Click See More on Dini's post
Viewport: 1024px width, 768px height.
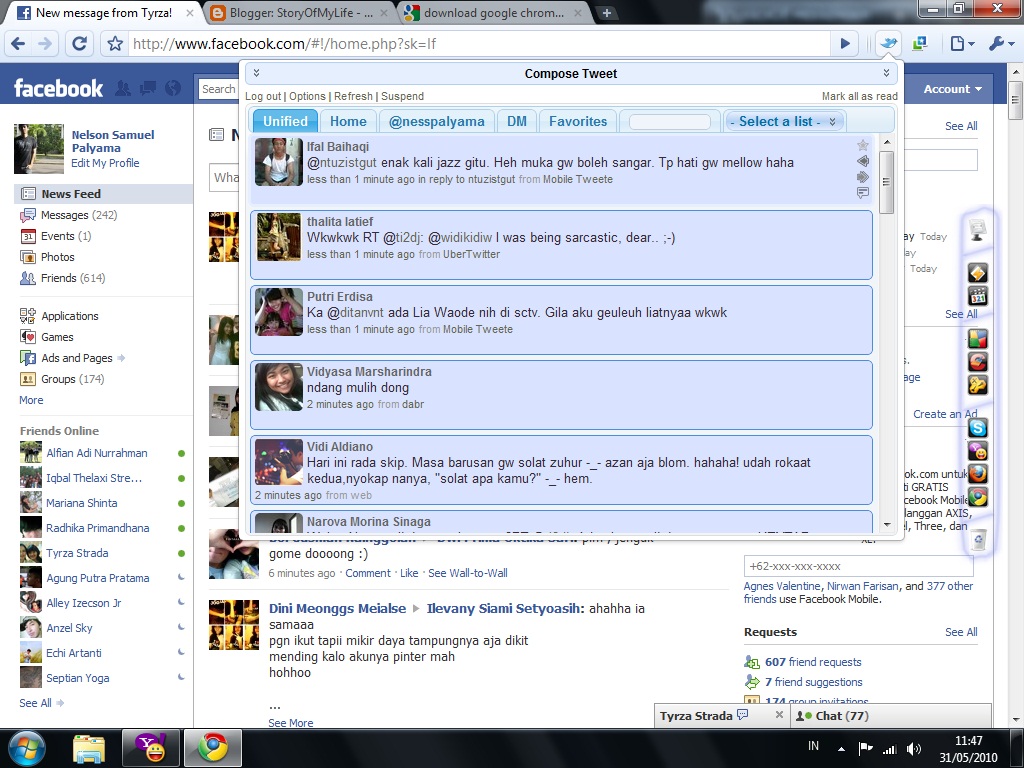[291, 722]
